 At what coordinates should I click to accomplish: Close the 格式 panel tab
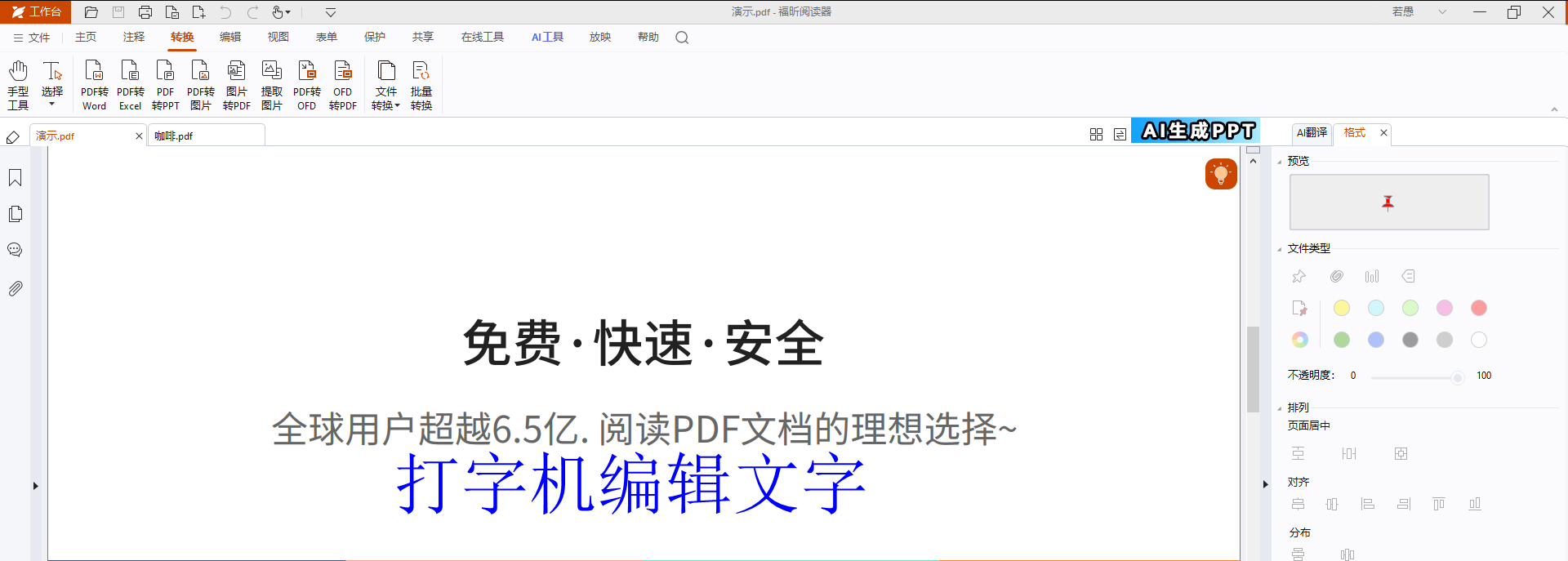pos(1383,133)
